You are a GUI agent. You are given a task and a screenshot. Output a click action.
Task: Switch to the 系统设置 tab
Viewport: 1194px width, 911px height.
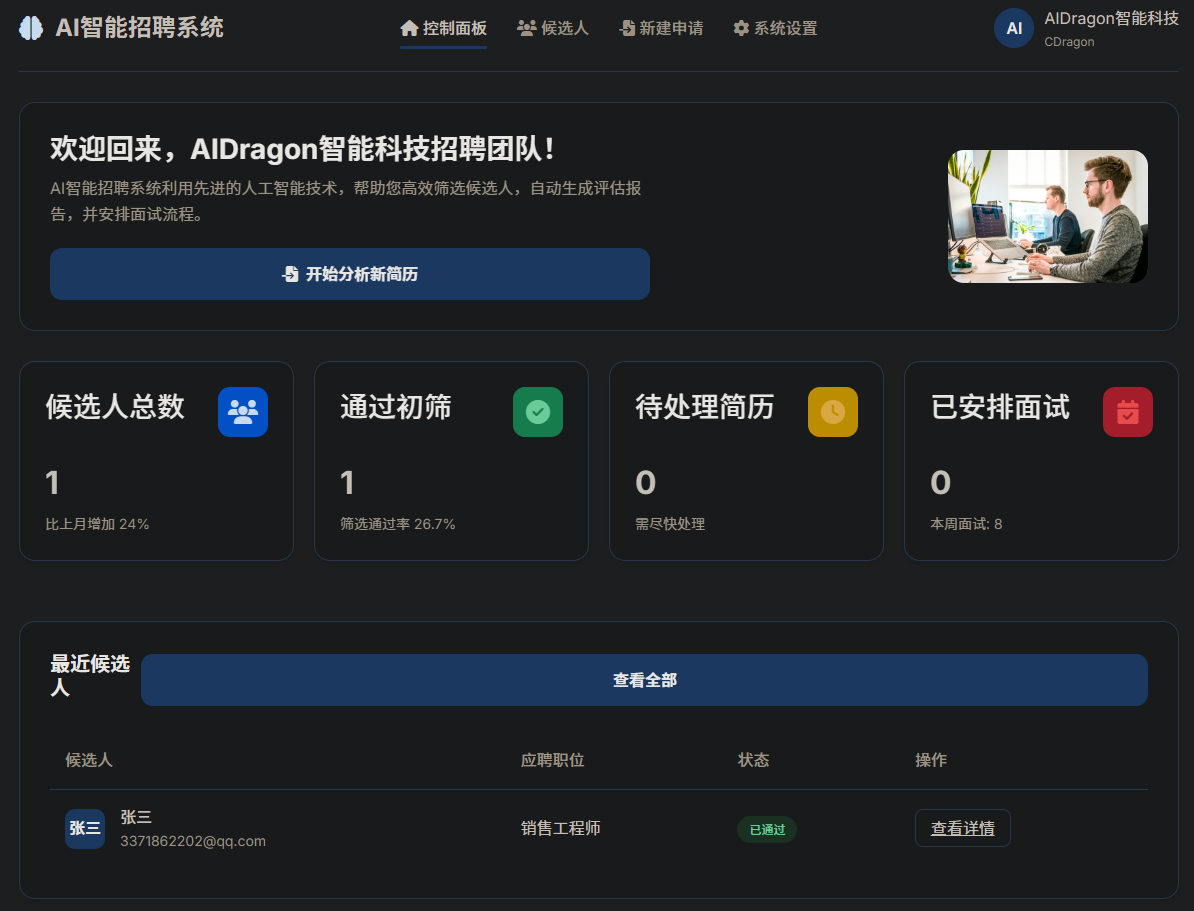coord(775,28)
